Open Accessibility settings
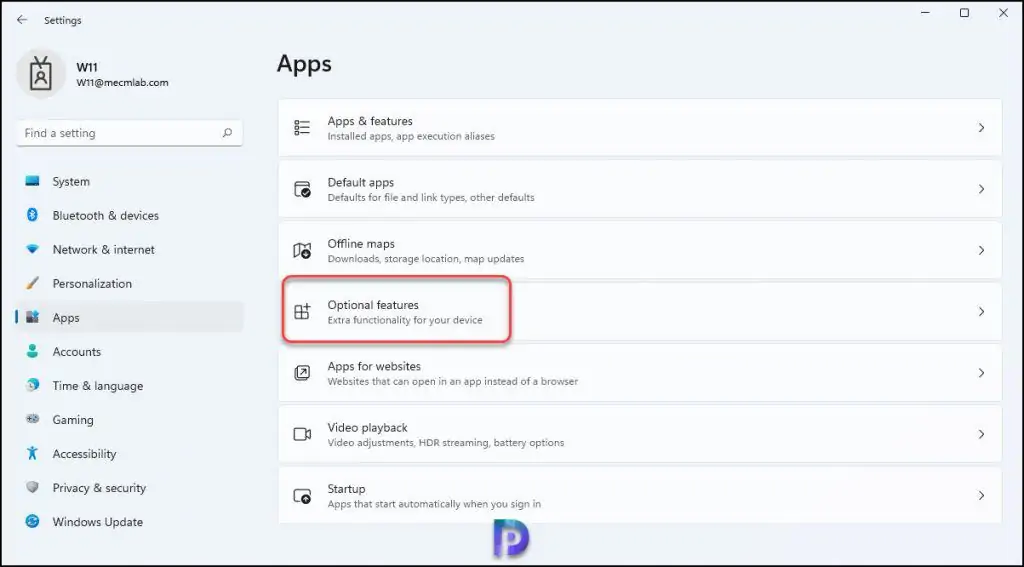This screenshot has width=1024, height=567. (x=129, y=453)
